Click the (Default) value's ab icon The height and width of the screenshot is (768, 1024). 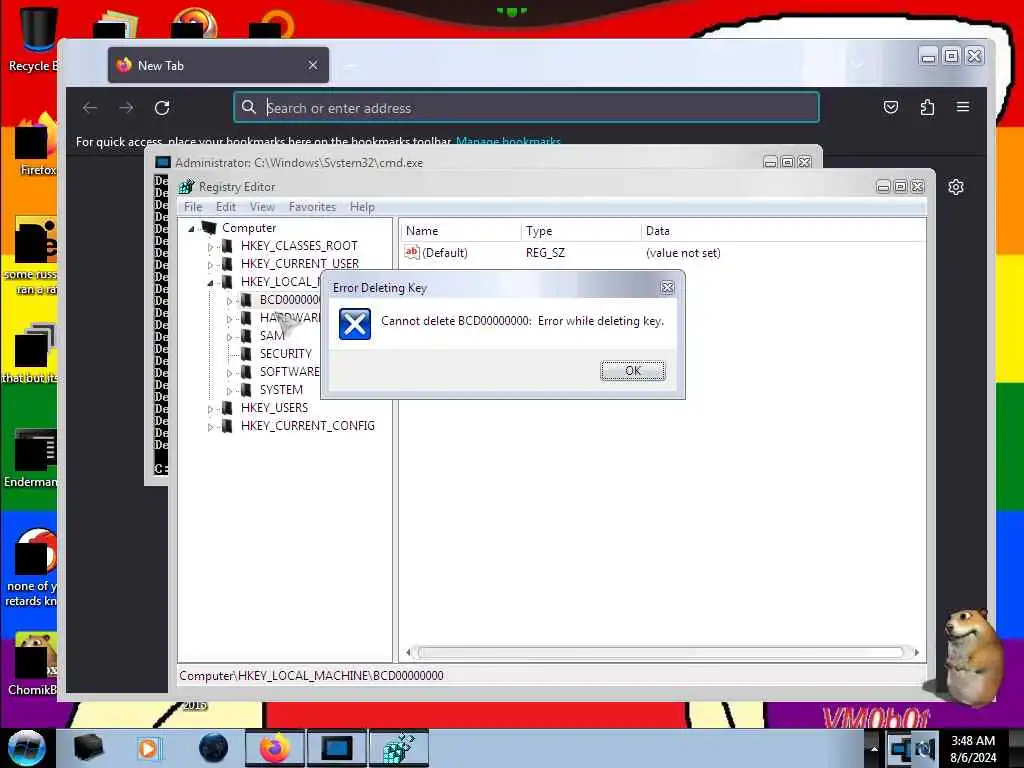click(x=411, y=252)
